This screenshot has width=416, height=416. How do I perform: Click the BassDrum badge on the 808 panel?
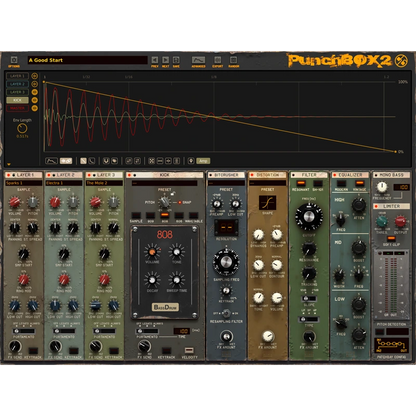(165, 307)
